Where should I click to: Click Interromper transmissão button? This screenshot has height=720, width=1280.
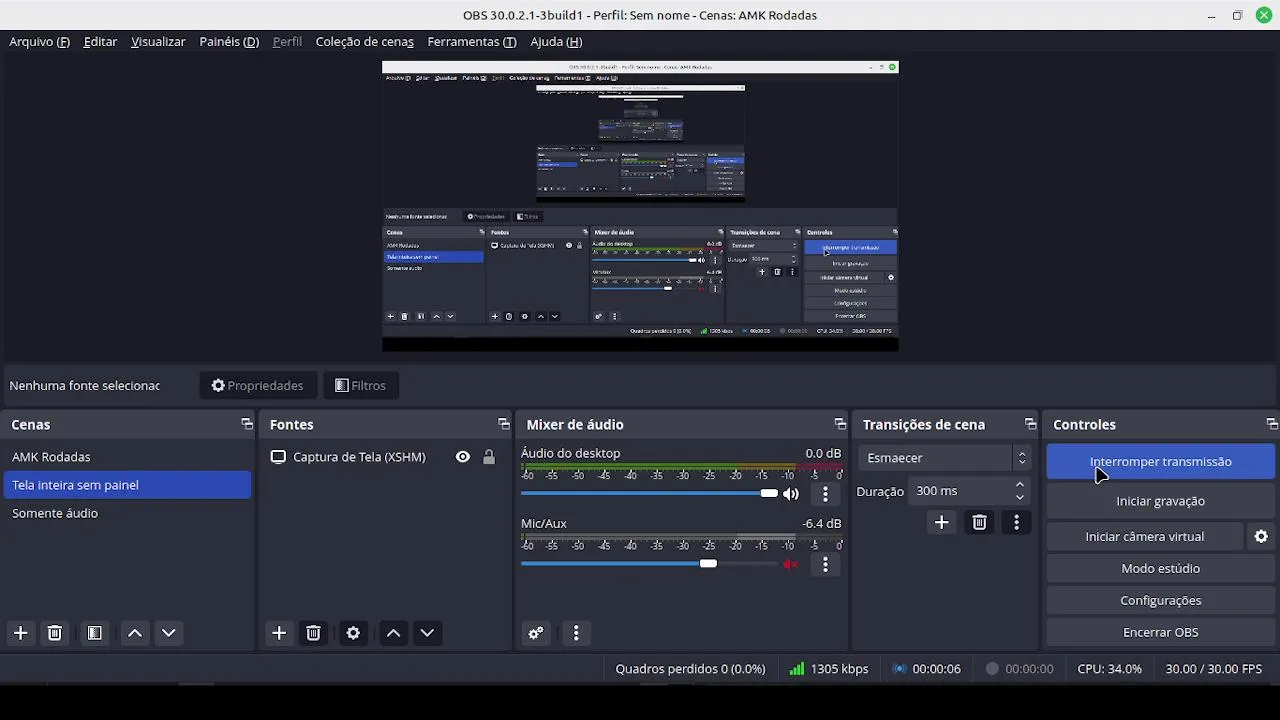tap(1160, 462)
